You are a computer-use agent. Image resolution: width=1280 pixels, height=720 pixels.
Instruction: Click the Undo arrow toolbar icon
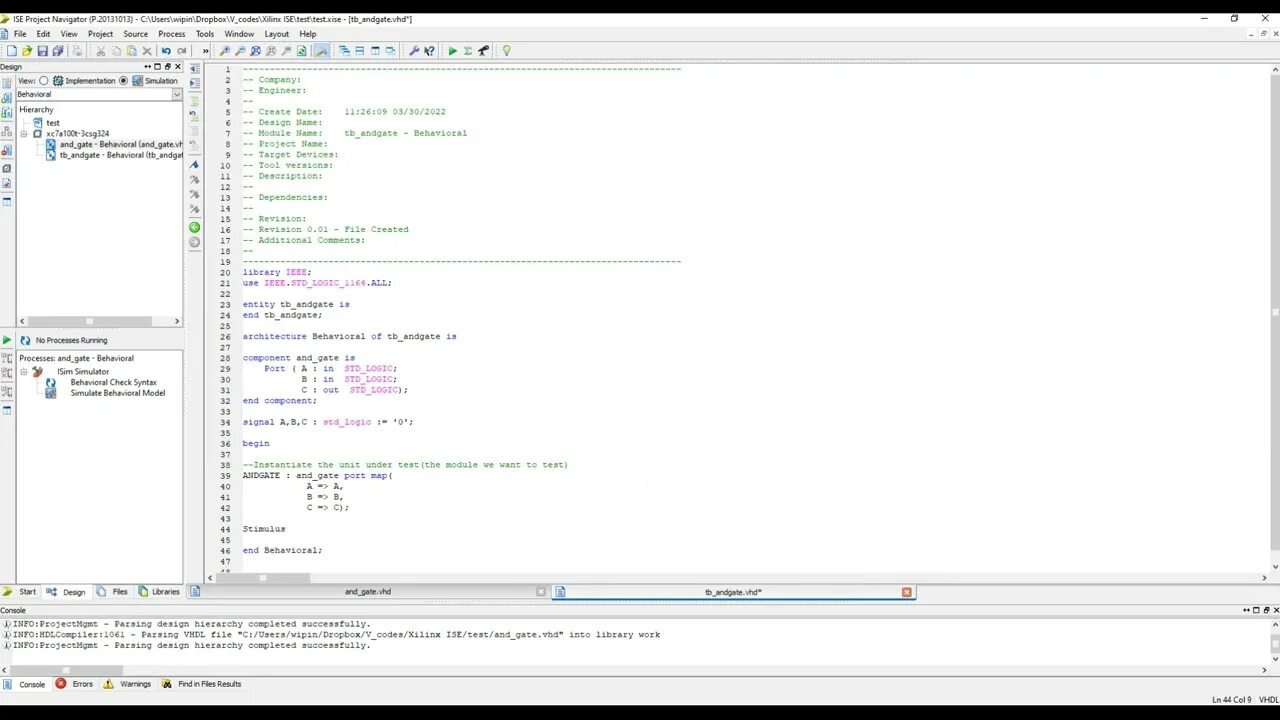point(166,50)
